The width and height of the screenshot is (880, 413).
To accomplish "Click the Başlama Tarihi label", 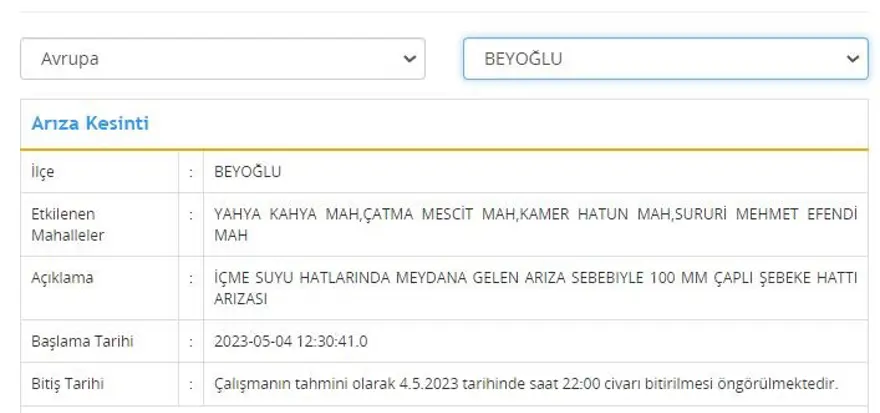I will click(x=82, y=341).
